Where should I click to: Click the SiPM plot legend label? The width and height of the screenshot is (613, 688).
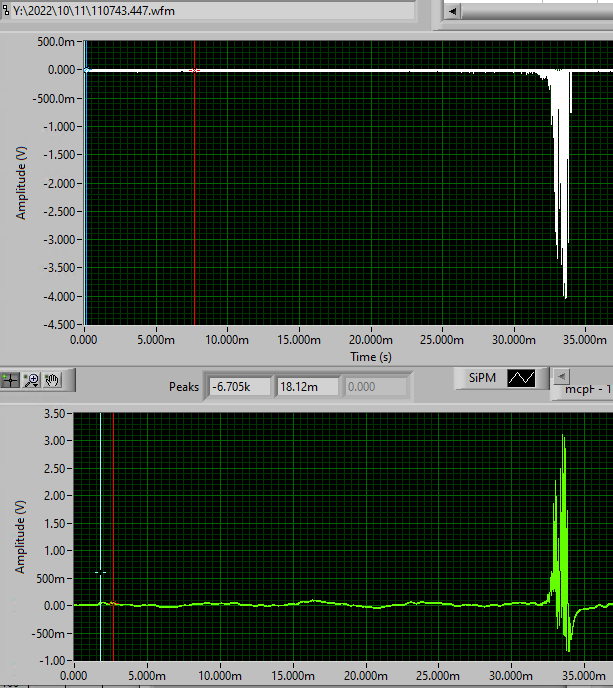click(482, 378)
